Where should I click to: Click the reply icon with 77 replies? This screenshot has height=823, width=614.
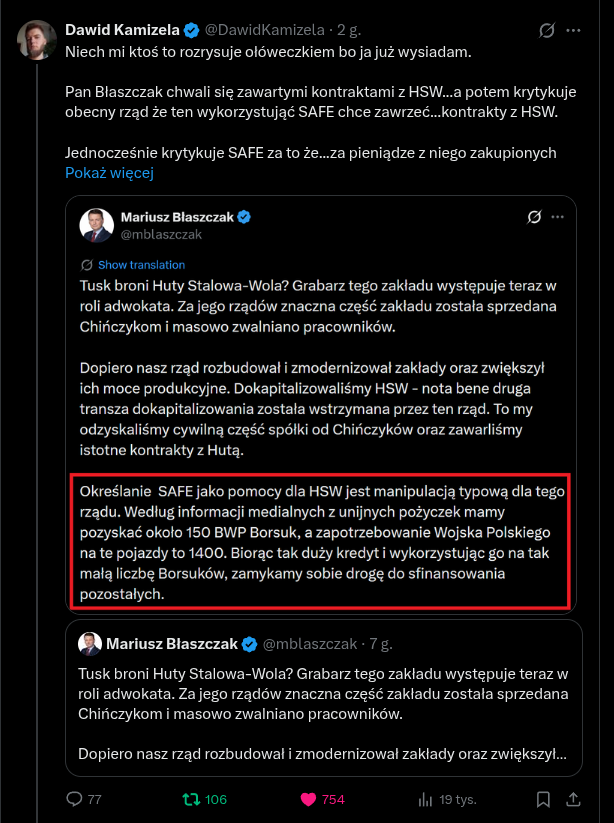coord(75,799)
